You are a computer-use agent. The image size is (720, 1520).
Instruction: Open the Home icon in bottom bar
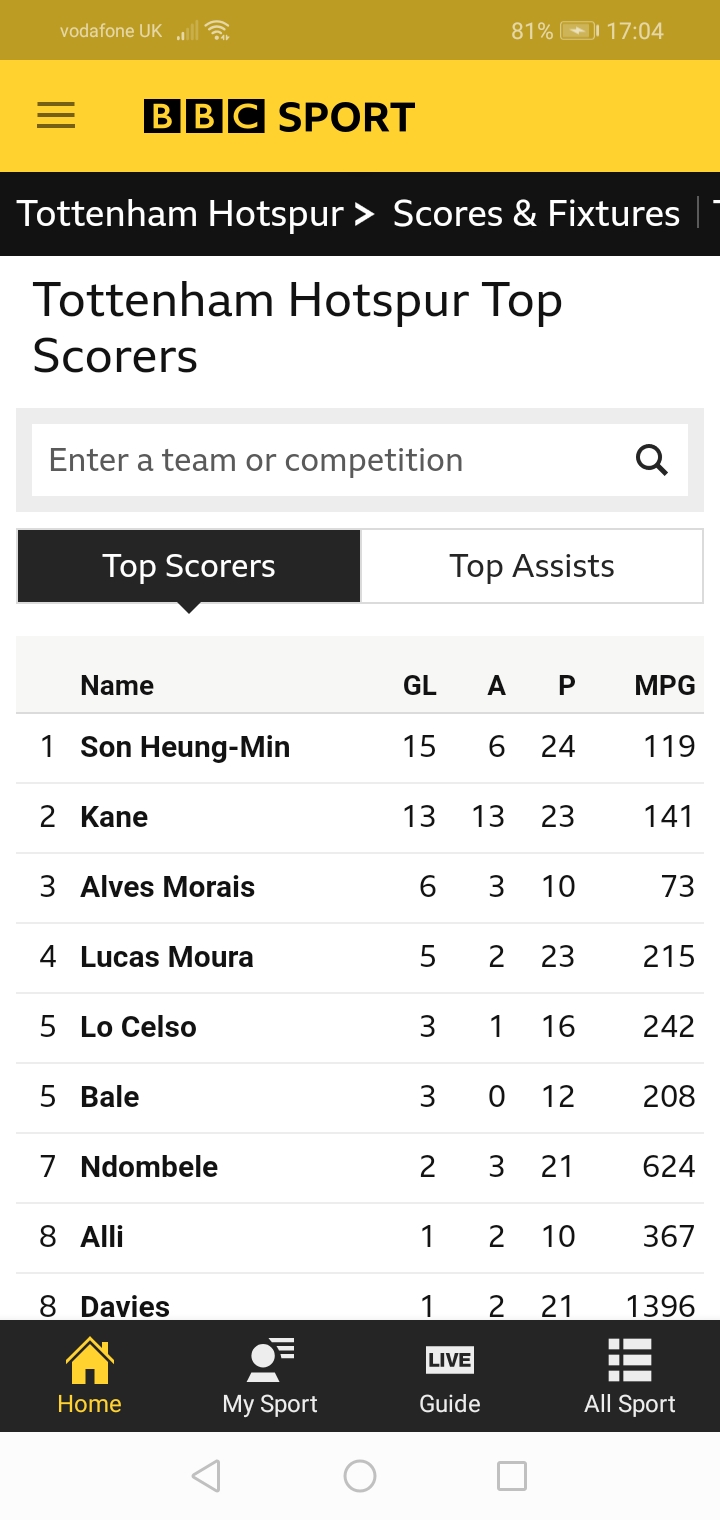tap(89, 1375)
